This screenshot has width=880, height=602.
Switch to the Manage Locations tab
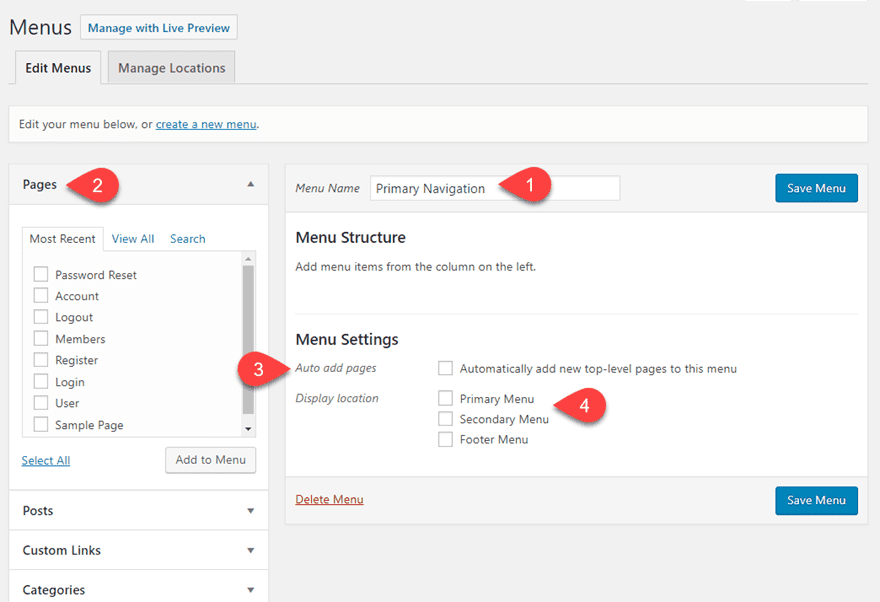tap(171, 68)
